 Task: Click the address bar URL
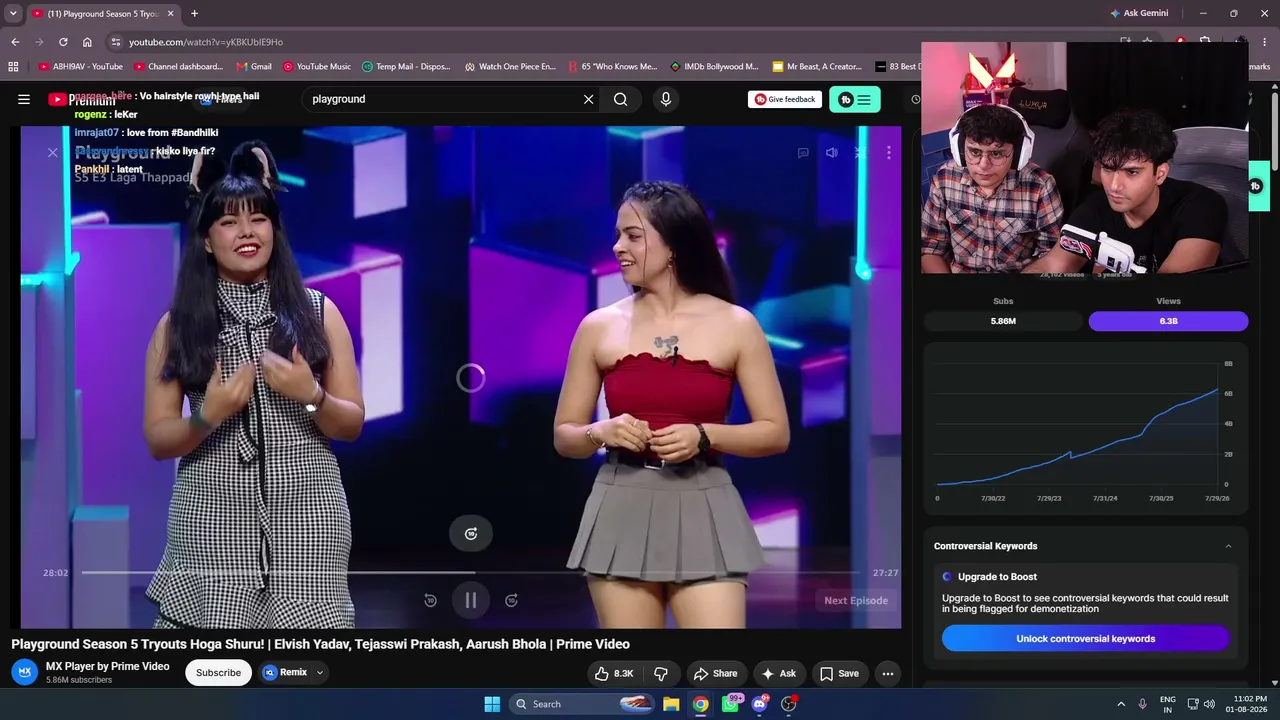tap(206, 42)
